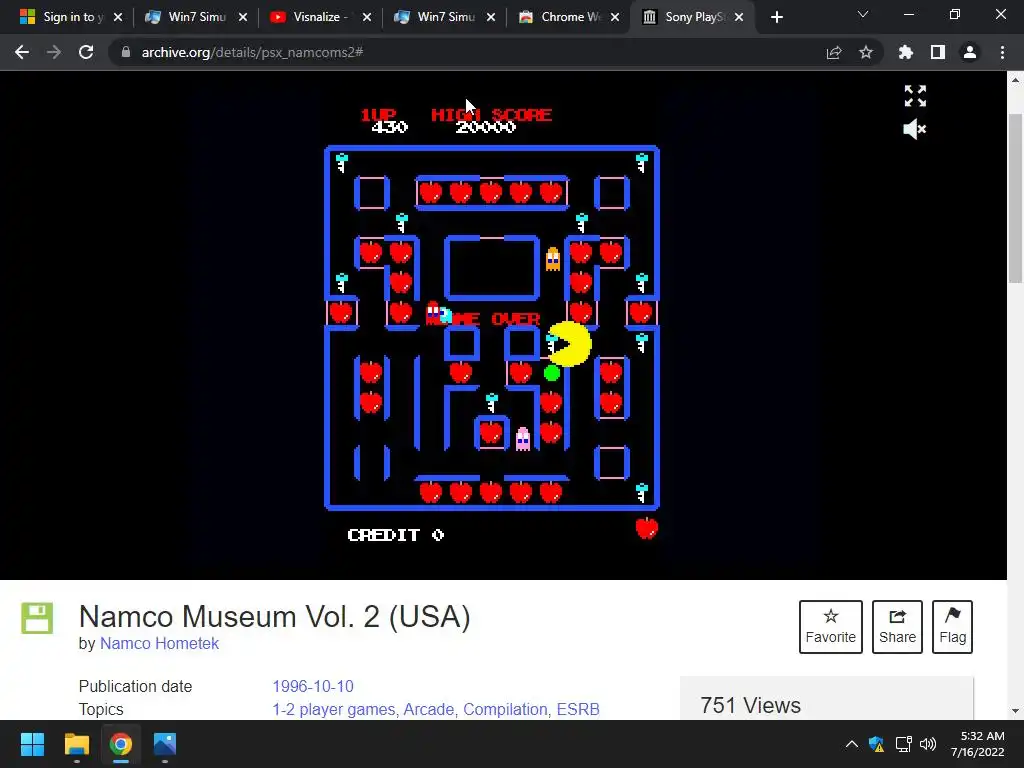Click the pink ghost in the maze

point(522,439)
